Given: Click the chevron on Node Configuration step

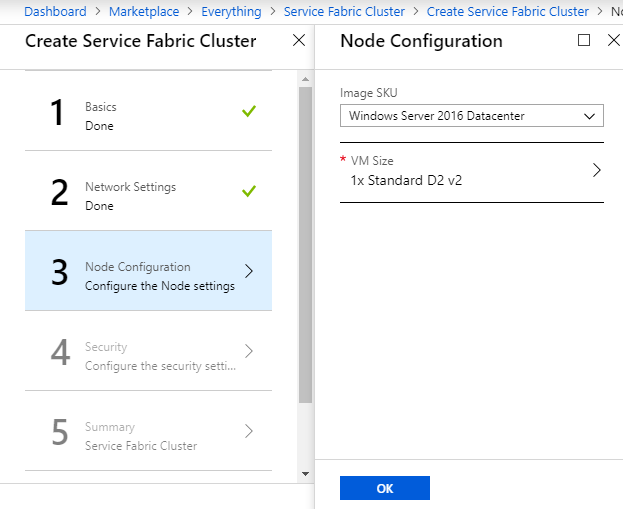Looking at the screenshot, I should tap(249, 271).
